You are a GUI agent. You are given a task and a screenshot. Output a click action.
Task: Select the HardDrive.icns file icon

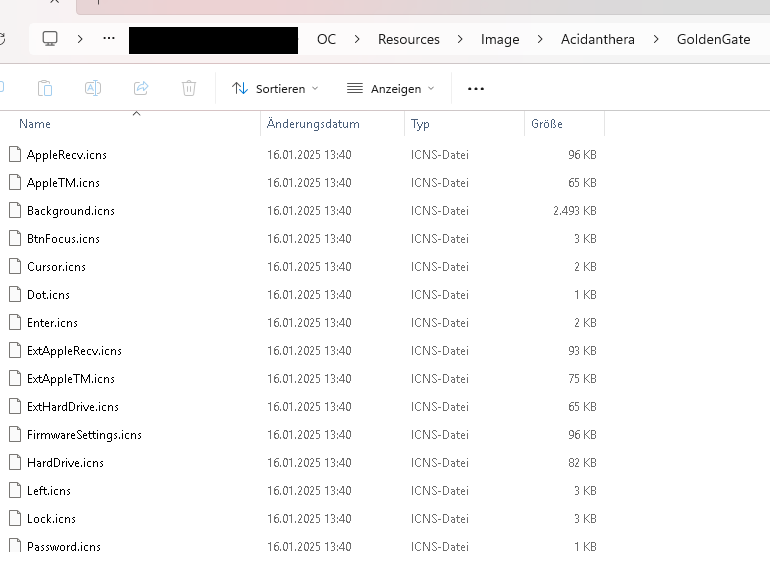(x=14, y=463)
